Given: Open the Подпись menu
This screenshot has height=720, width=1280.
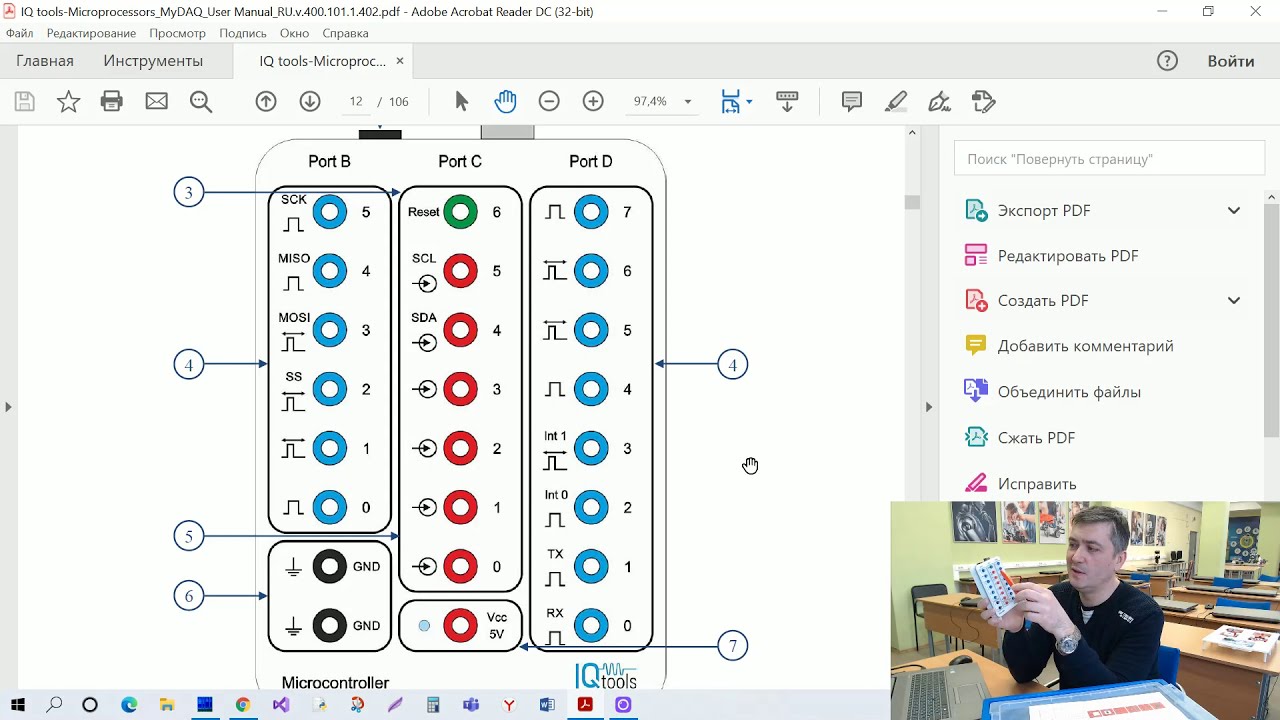Looking at the screenshot, I should [243, 33].
